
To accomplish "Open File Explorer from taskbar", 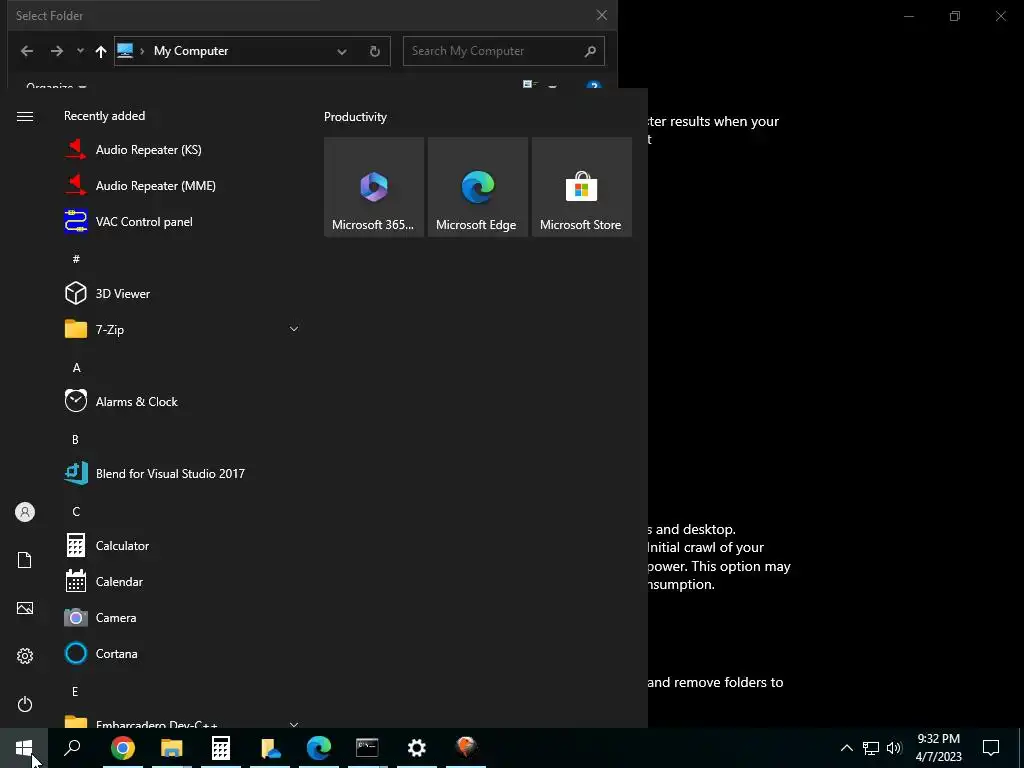I will pos(172,748).
